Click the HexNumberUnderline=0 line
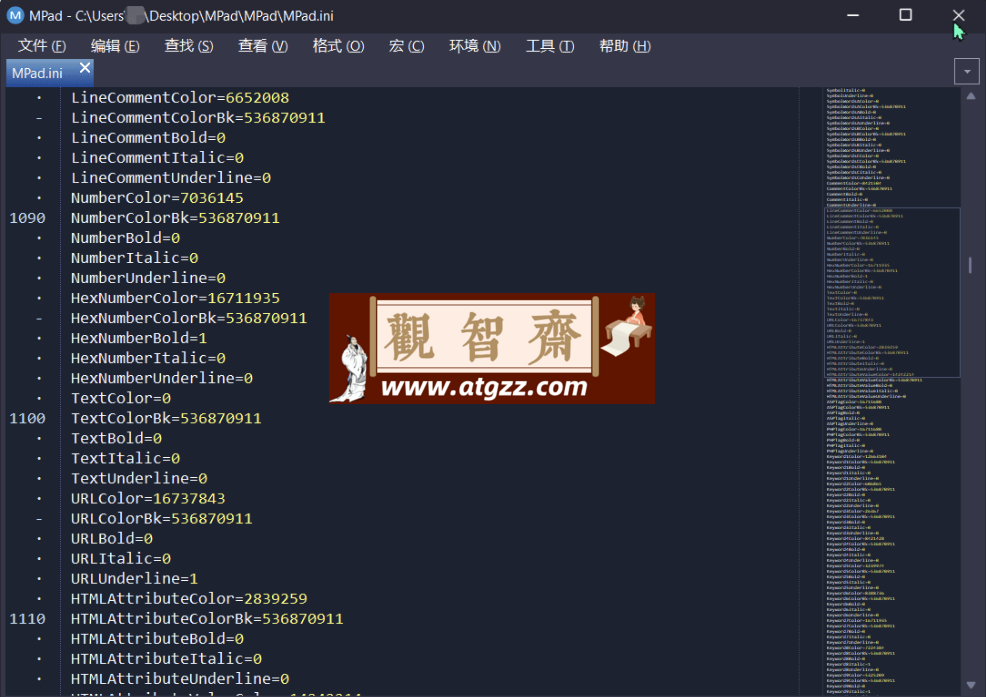Screen dimensions: 986x697 (162, 379)
